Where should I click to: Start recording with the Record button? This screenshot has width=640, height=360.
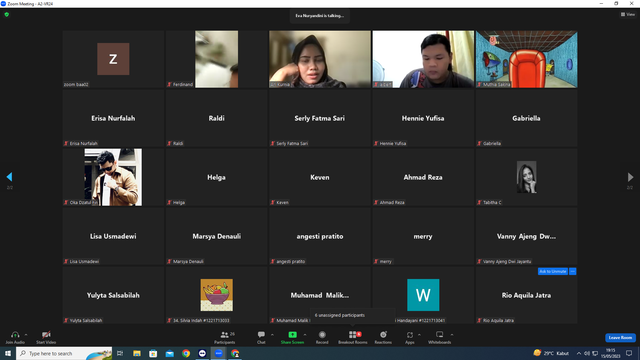[x=322, y=337]
